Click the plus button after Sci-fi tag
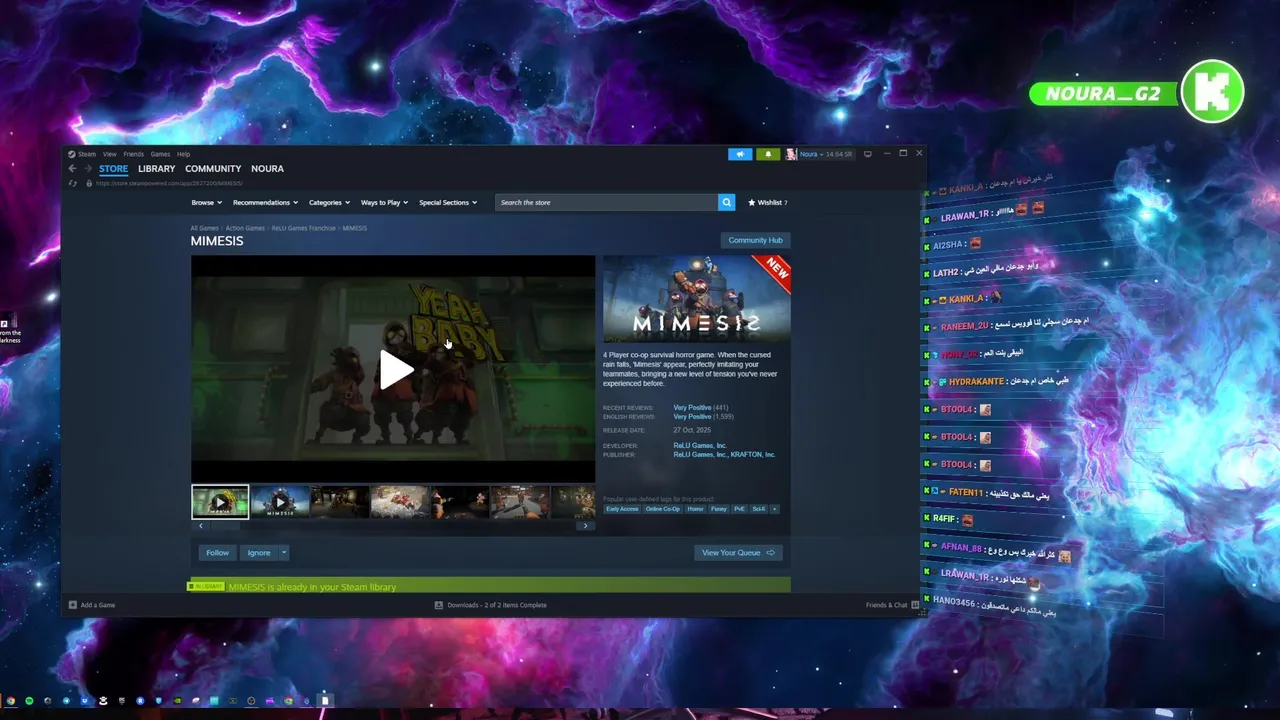This screenshot has width=1280, height=720. coord(774,509)
